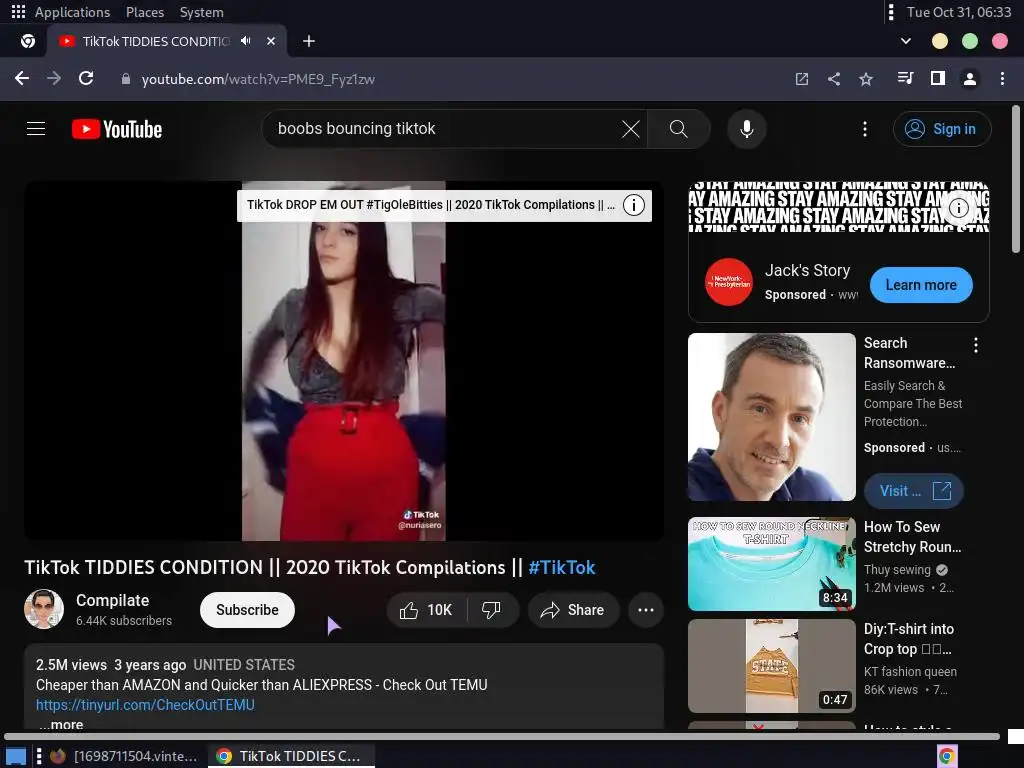Click the Chrome tray icon in bottom panel

[x=947, y=756]
